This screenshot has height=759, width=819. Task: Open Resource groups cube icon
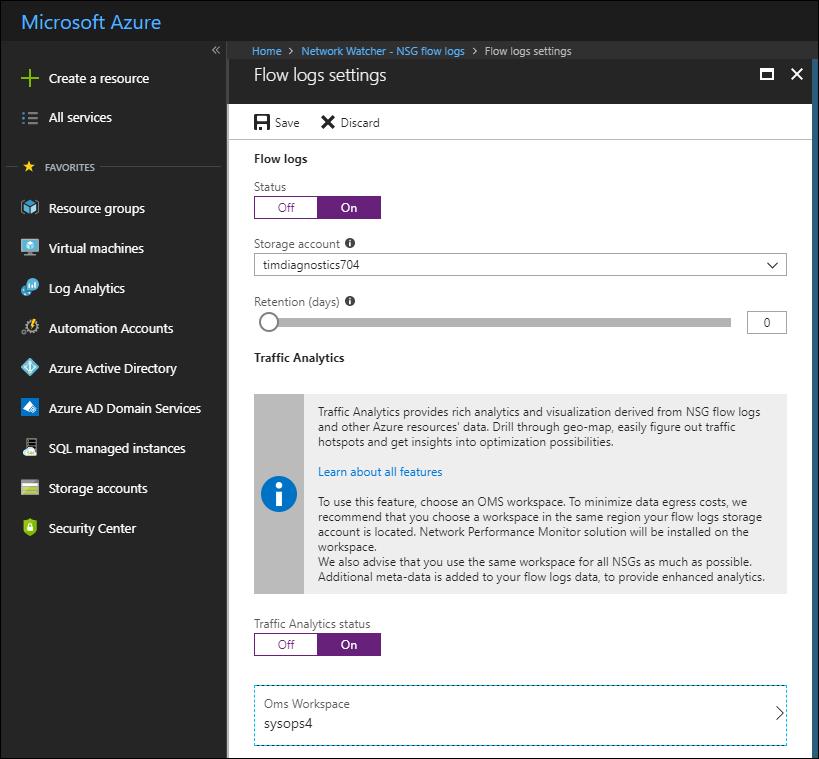click(30, 208)
